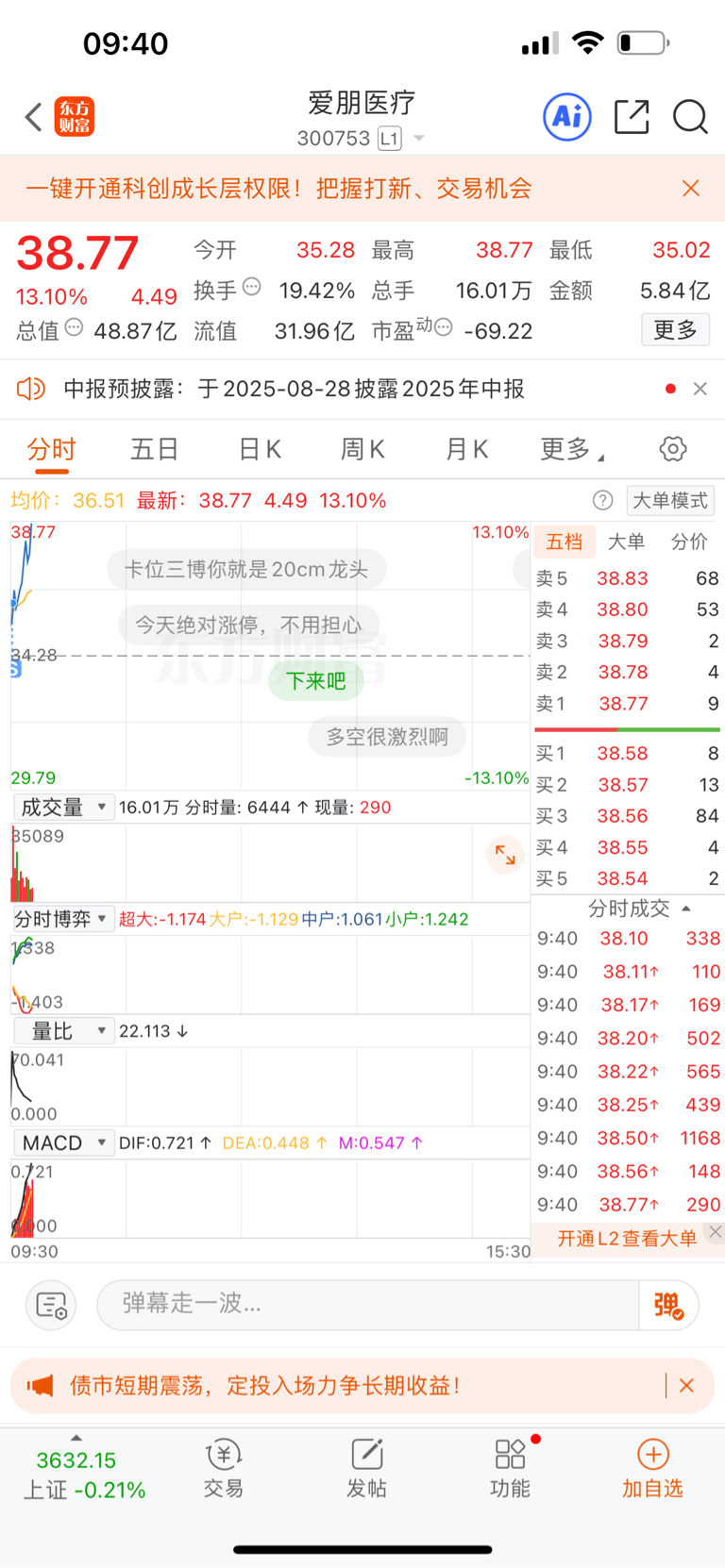Toggle 大单模式 mode

tap(670, 500)
